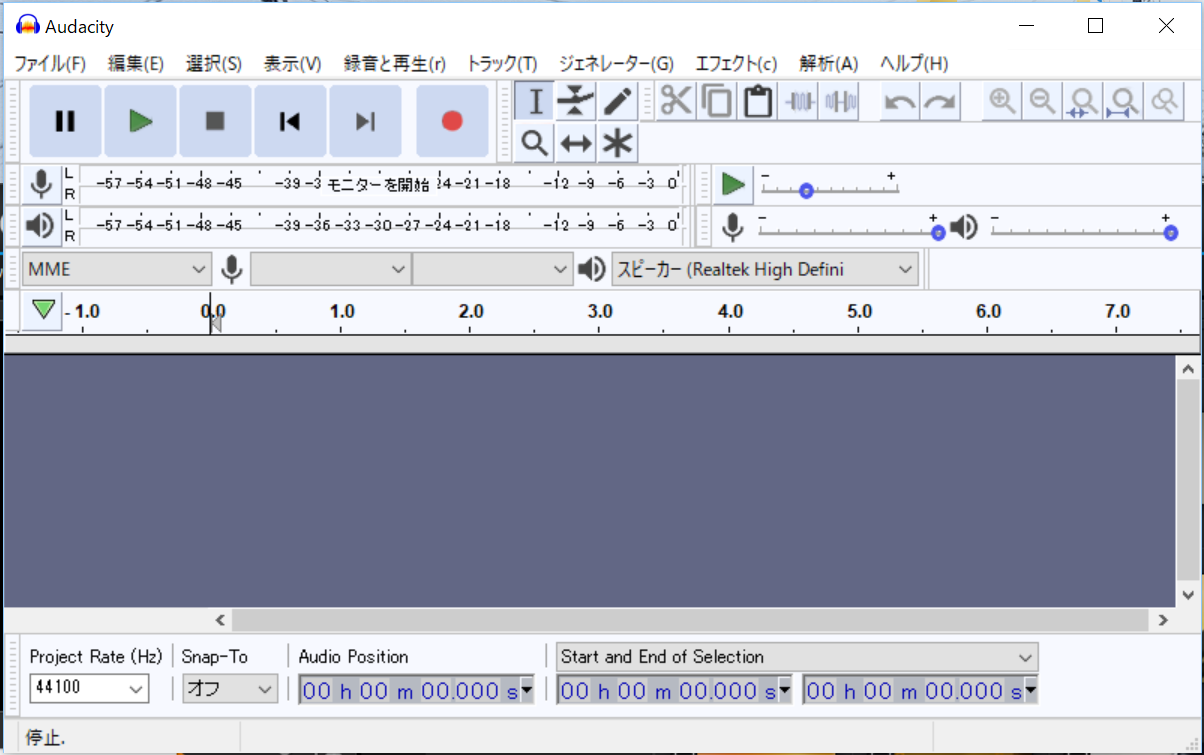The height and width of the screenshot is (755, 1204).
Task: Click the Play-at-speed green button
Action: 733,184
